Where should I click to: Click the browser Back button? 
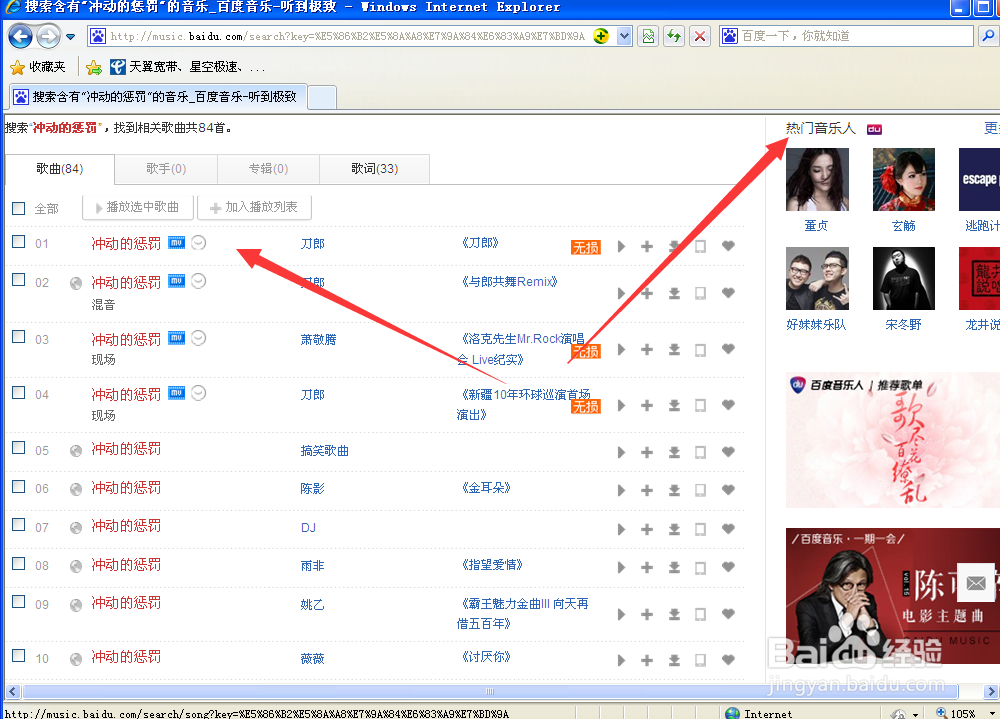pyautogui.click(x=20, y=36)
